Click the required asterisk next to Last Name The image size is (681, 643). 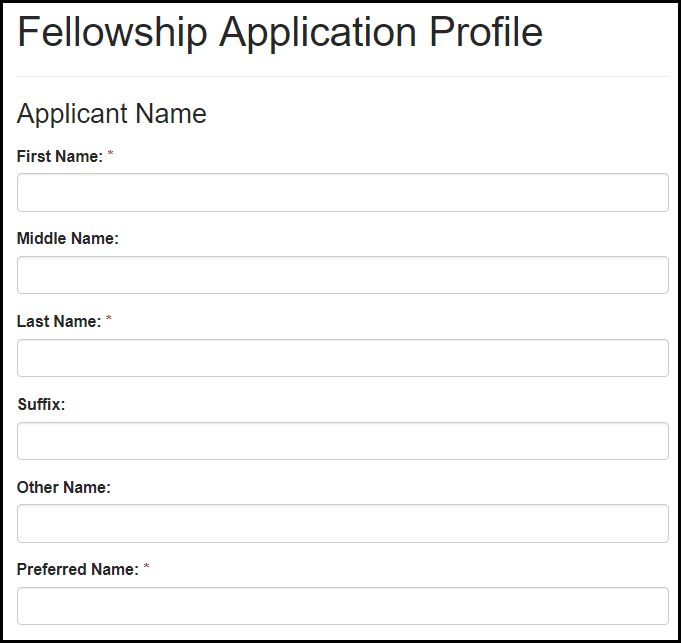(110, 321)
